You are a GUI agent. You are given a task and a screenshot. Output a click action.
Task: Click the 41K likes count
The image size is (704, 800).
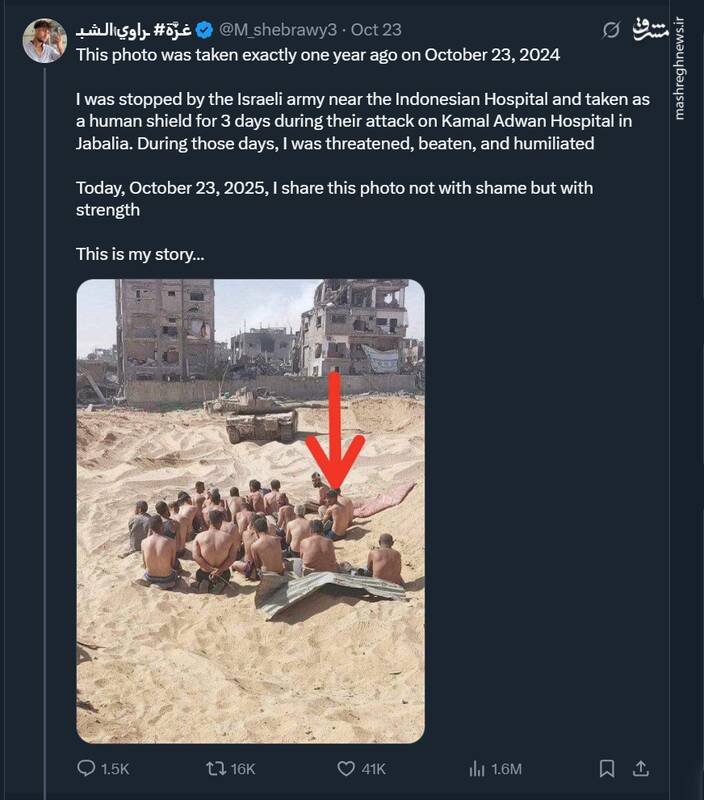click(375, 768)
